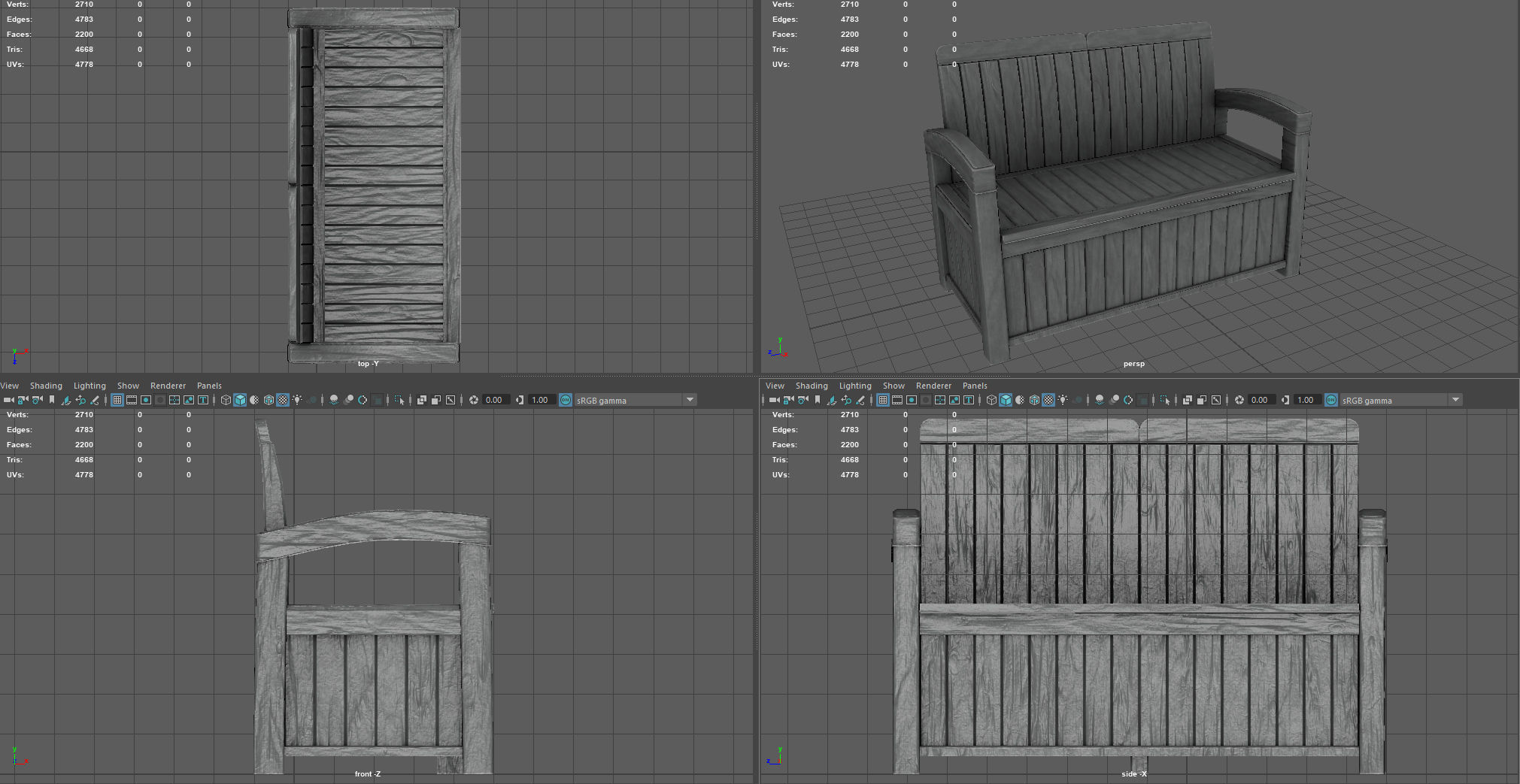This screenshot has height=784, width=1520.
Task: Open Shading menu of side -X panel
Action: click(x=812, y=386)
